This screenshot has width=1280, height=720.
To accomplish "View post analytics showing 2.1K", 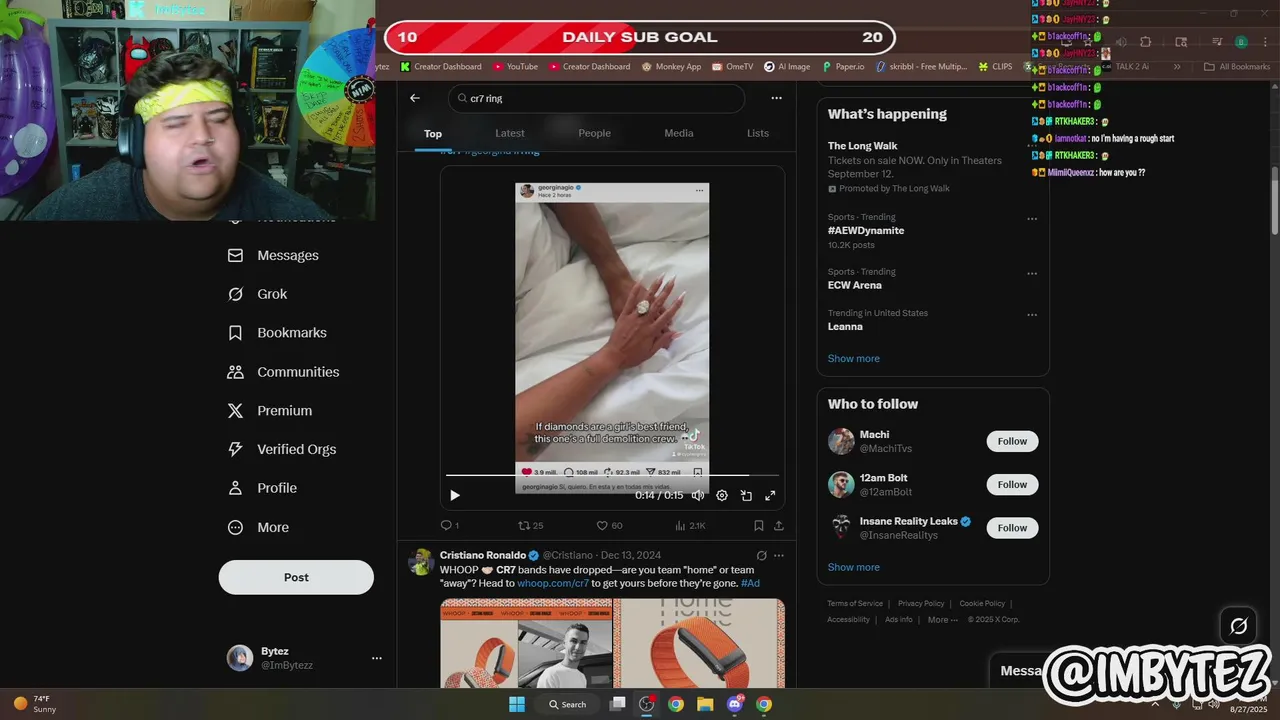I will (x=690, y=525).
